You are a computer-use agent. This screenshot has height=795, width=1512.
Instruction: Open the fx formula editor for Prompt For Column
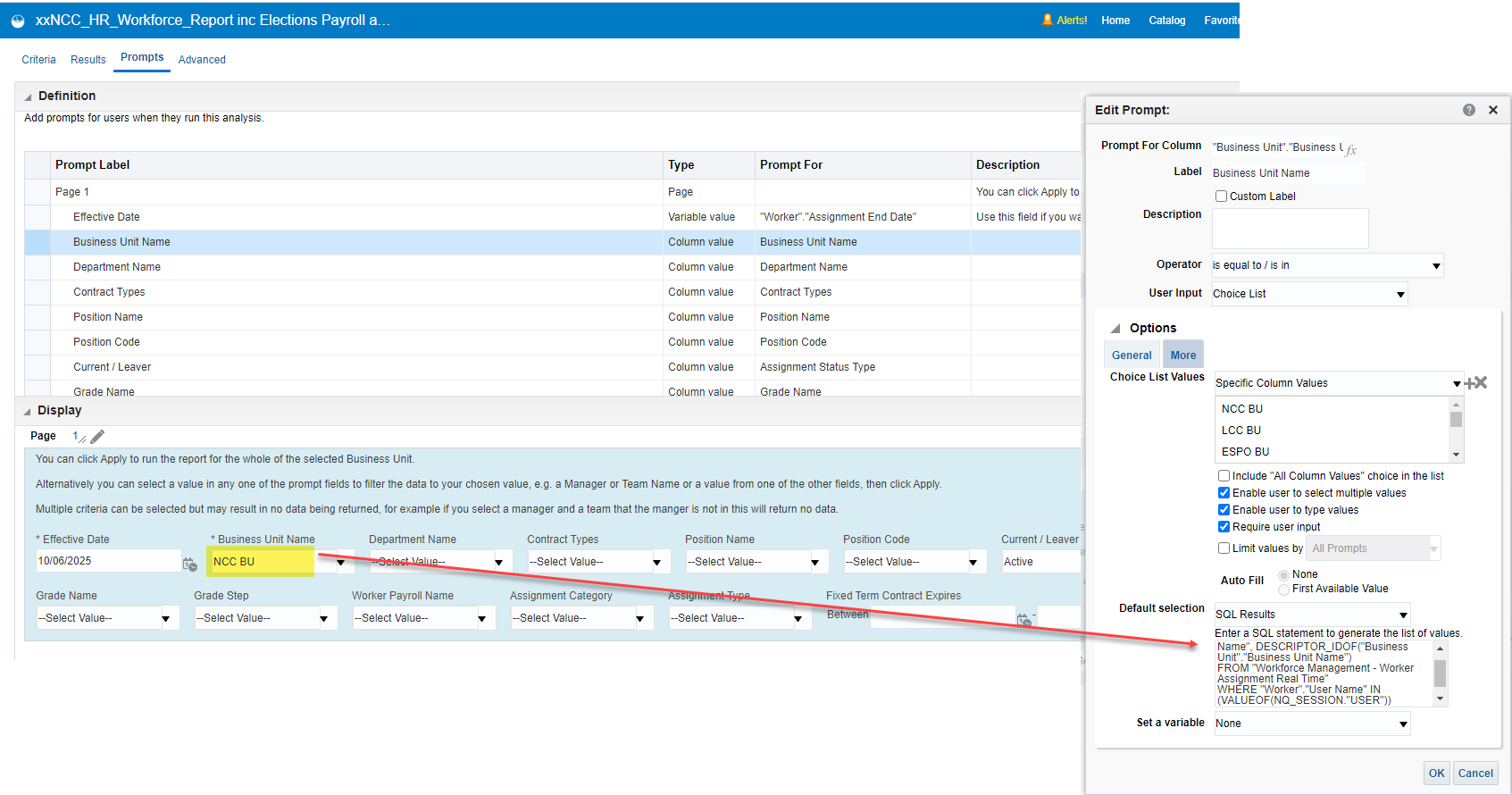click(1351, 150)
